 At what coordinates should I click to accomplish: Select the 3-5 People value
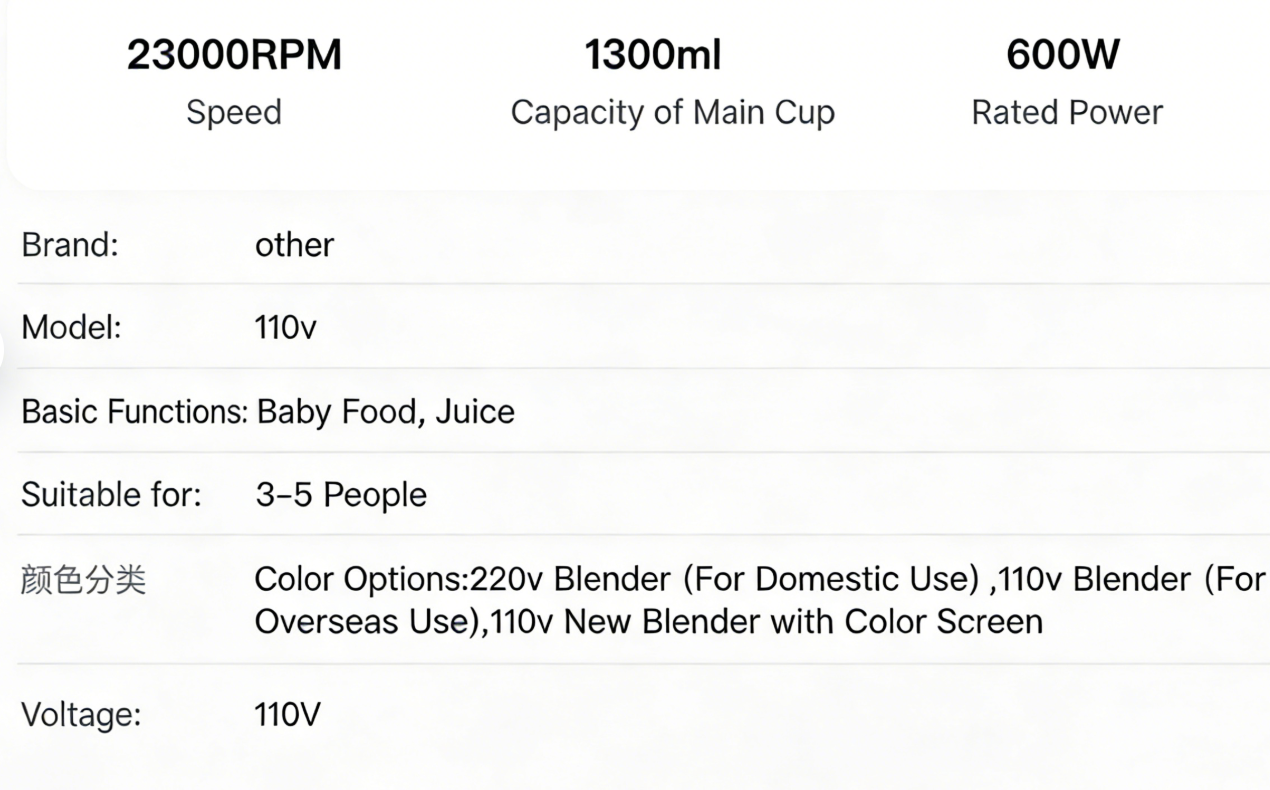(x=341, y=495)
